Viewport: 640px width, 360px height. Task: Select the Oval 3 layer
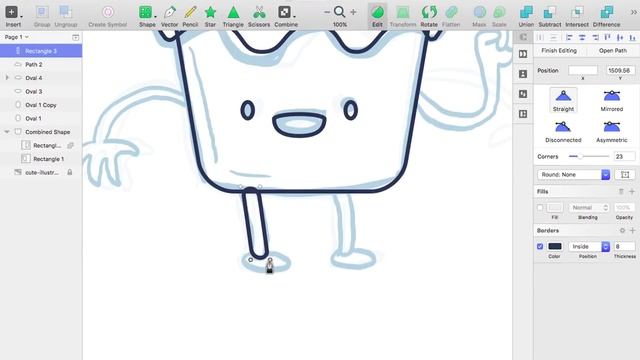pos(41,91)
